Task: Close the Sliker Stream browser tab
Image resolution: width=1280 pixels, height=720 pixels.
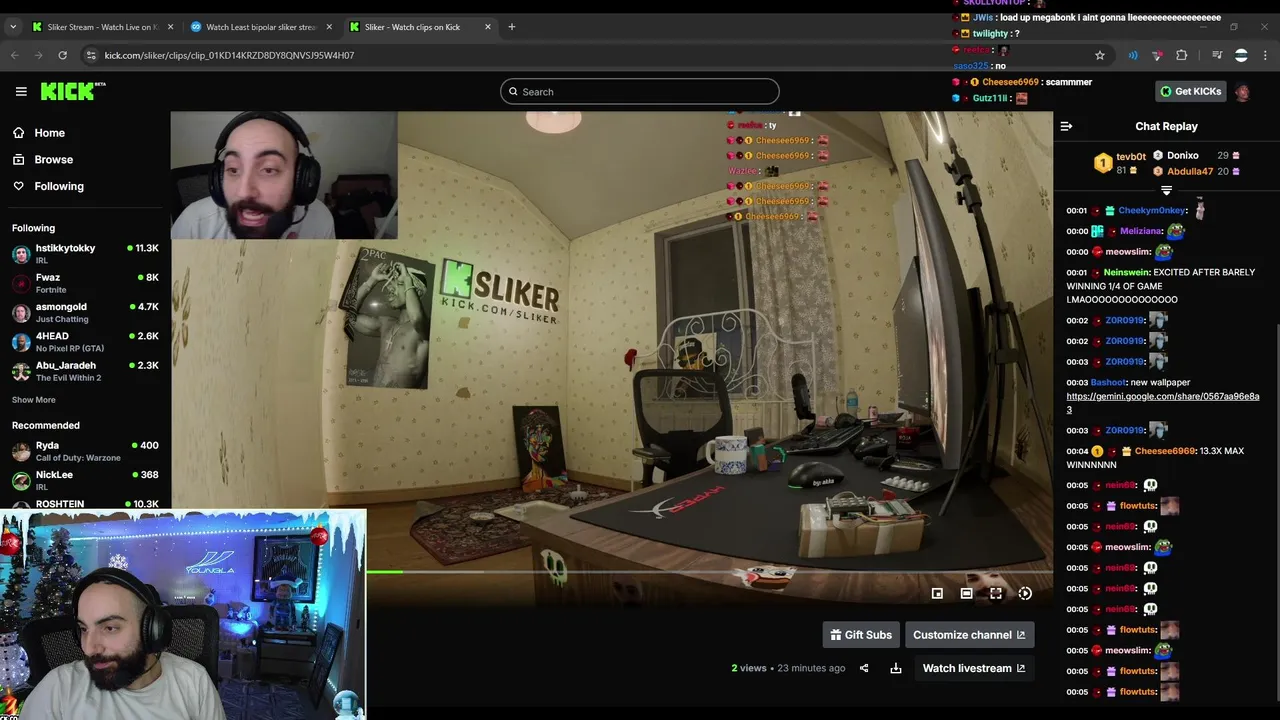Action: [x=170, y=27]
